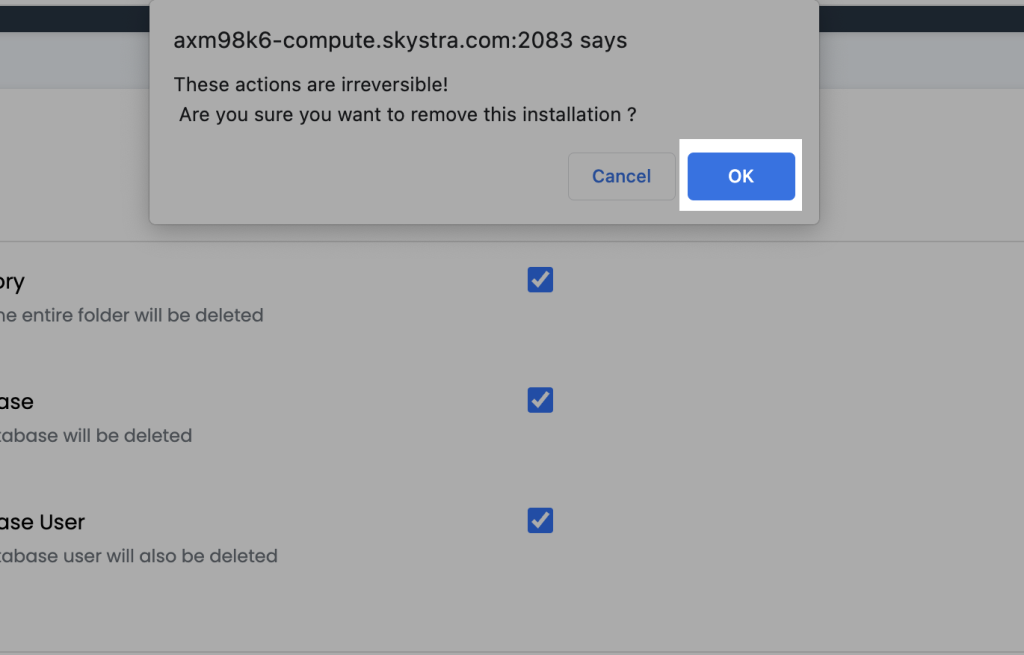Screen dimensions: 1024x655
Task: Click the 'database will be deleted' description
Action: (97, 436)
